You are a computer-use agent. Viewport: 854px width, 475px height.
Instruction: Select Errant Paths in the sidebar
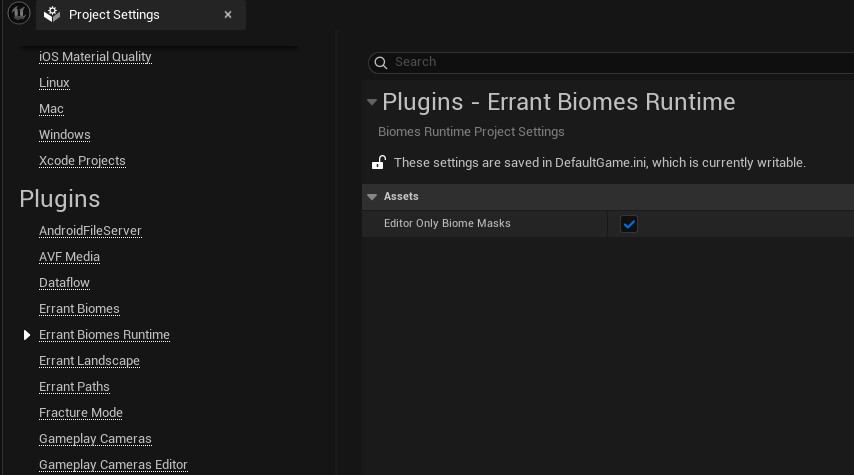[74, 387]
